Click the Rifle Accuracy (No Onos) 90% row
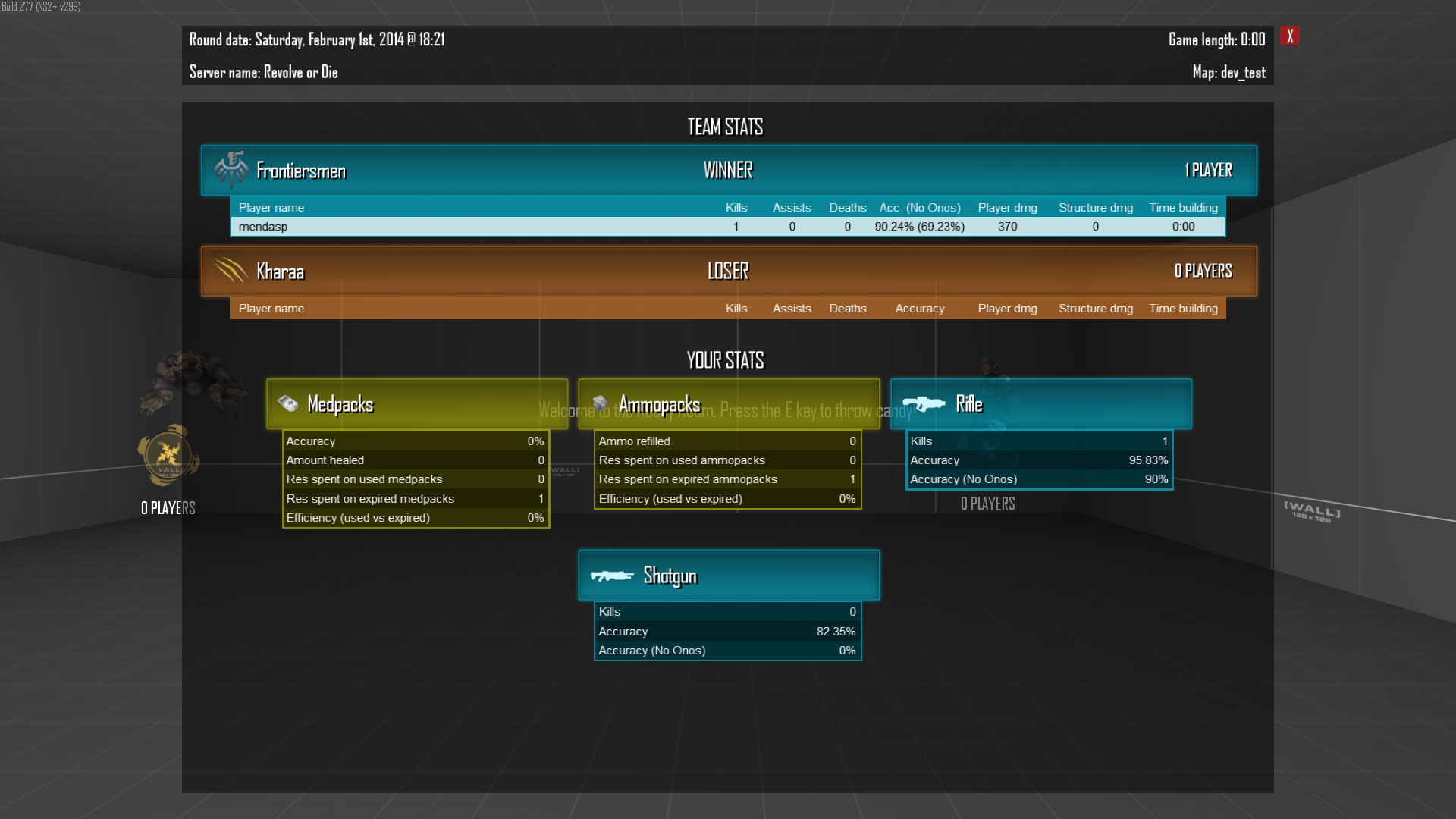 point(1039,479)
